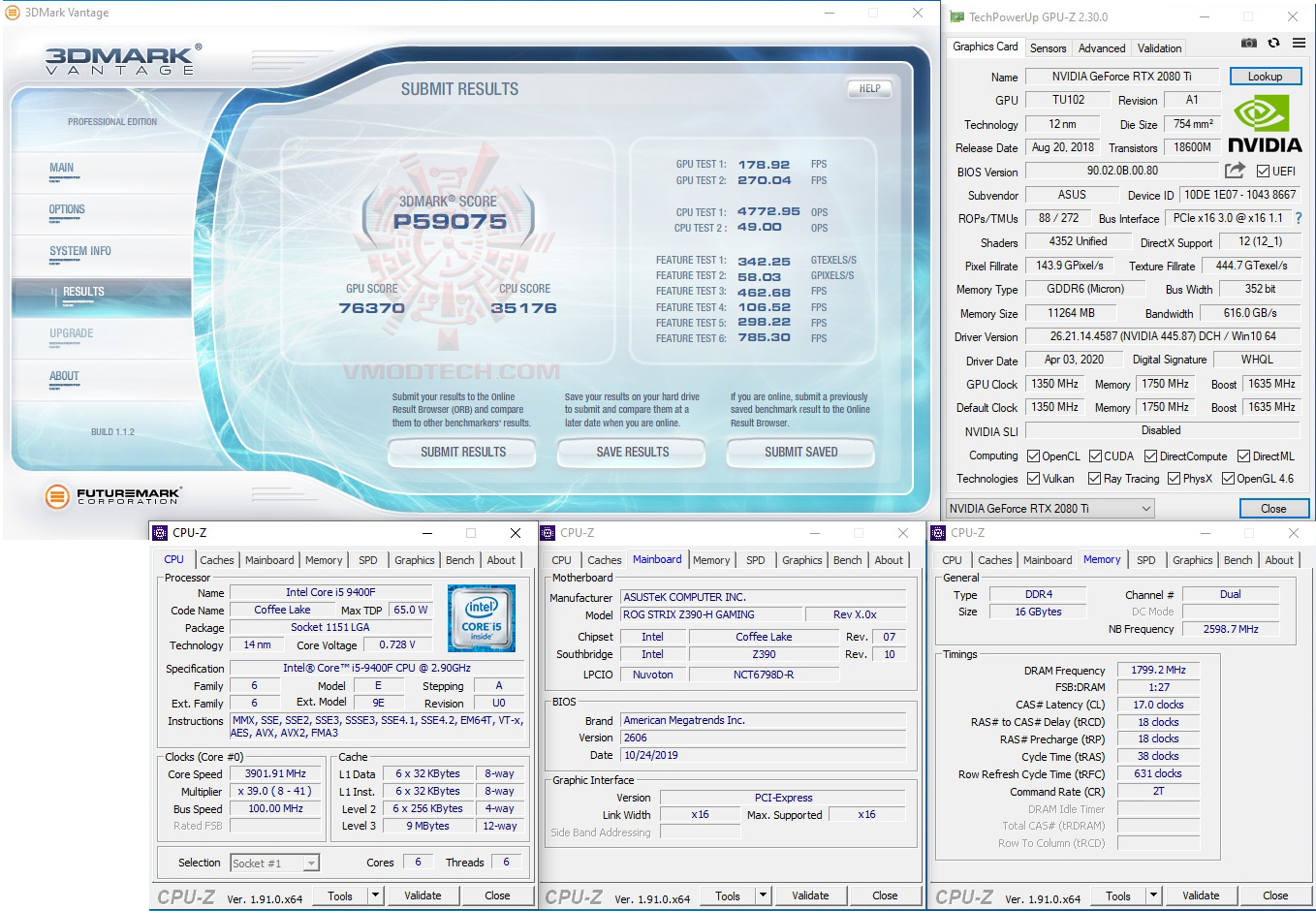The image size is (1316, 911).
Task: Click the Core Speed value 3901.91 MHz
Action: pos(275,773)
